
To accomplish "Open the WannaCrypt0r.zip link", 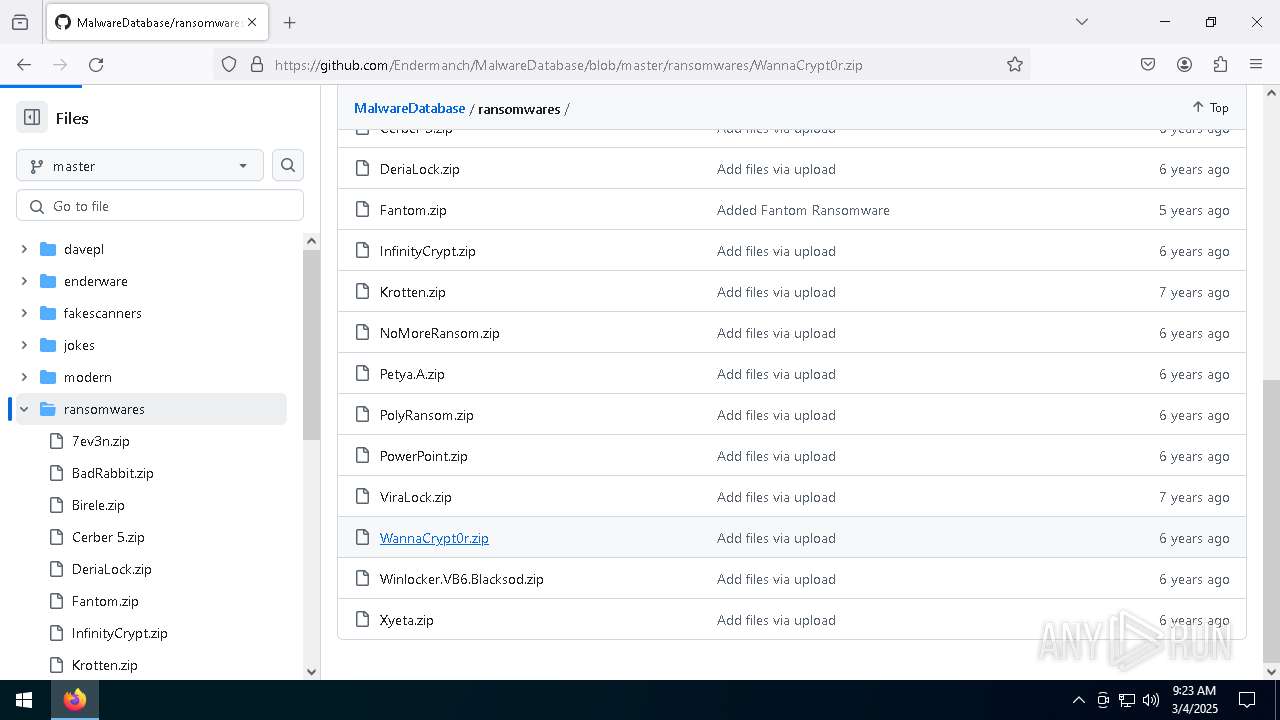I will [x=434, y=538].
